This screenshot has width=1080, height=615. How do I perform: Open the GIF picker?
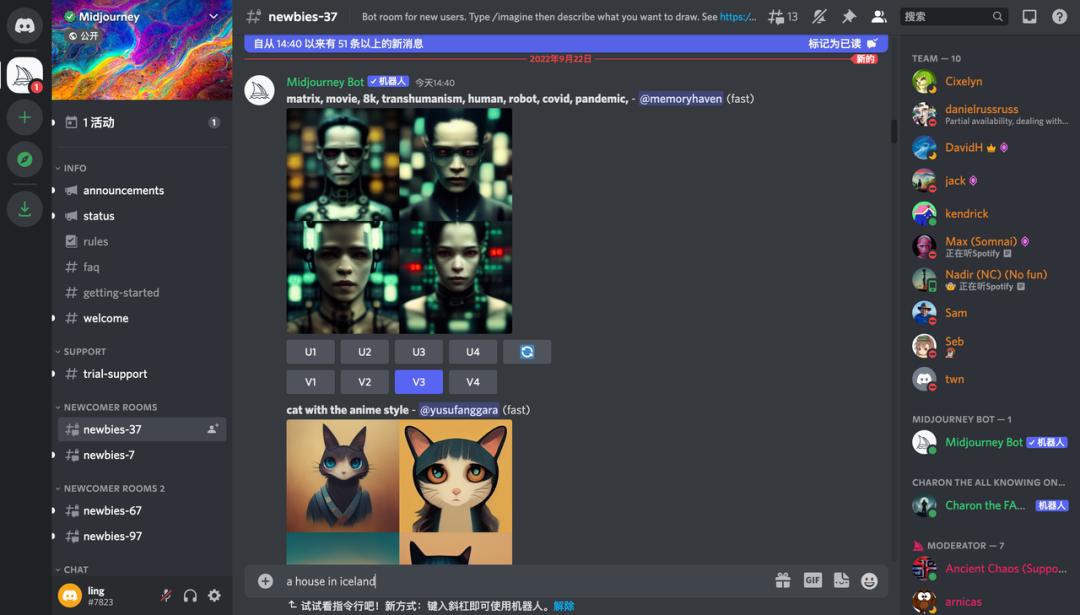(x=813, y=581)
